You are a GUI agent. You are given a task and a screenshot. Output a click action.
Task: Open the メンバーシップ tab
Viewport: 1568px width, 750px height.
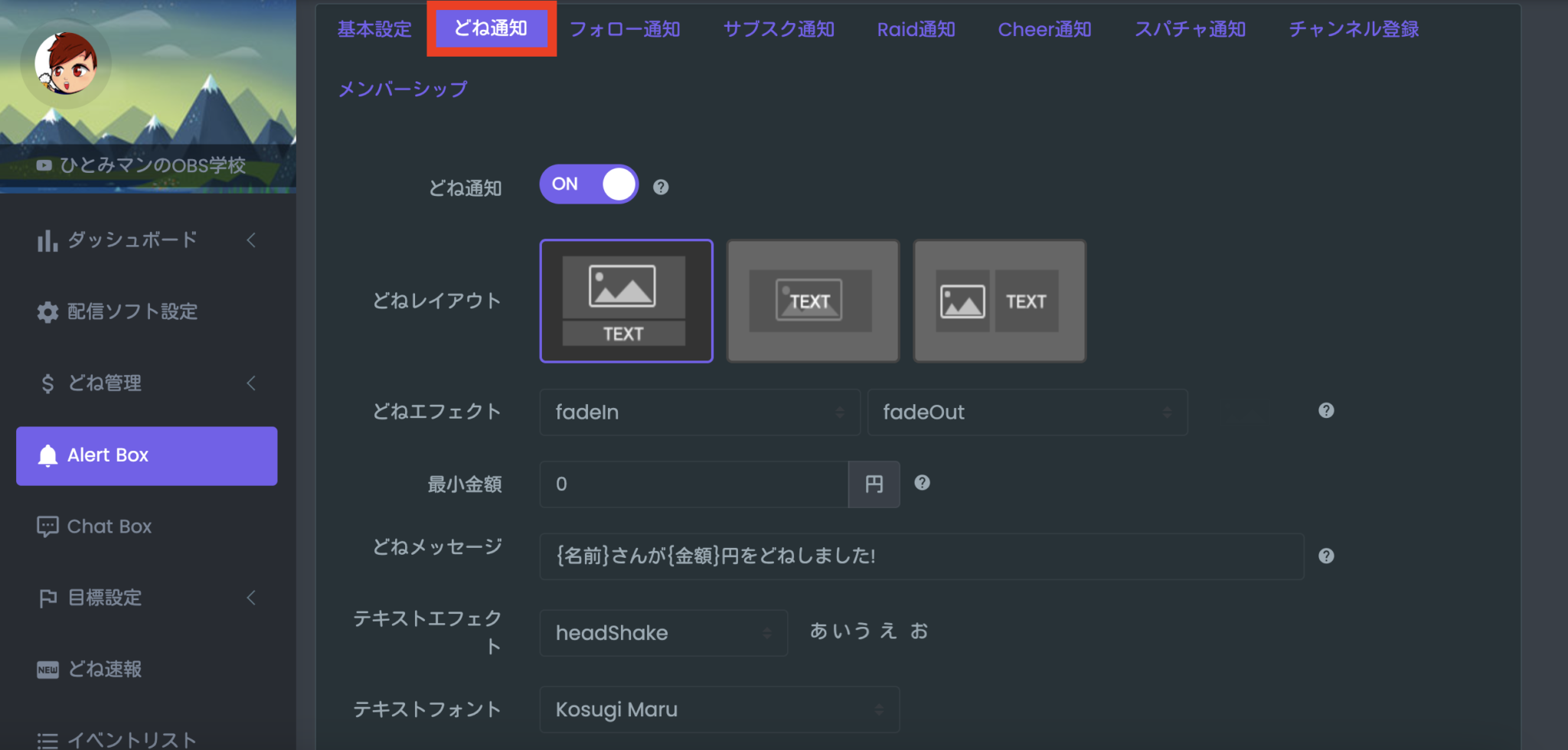[x=402, y=89]
